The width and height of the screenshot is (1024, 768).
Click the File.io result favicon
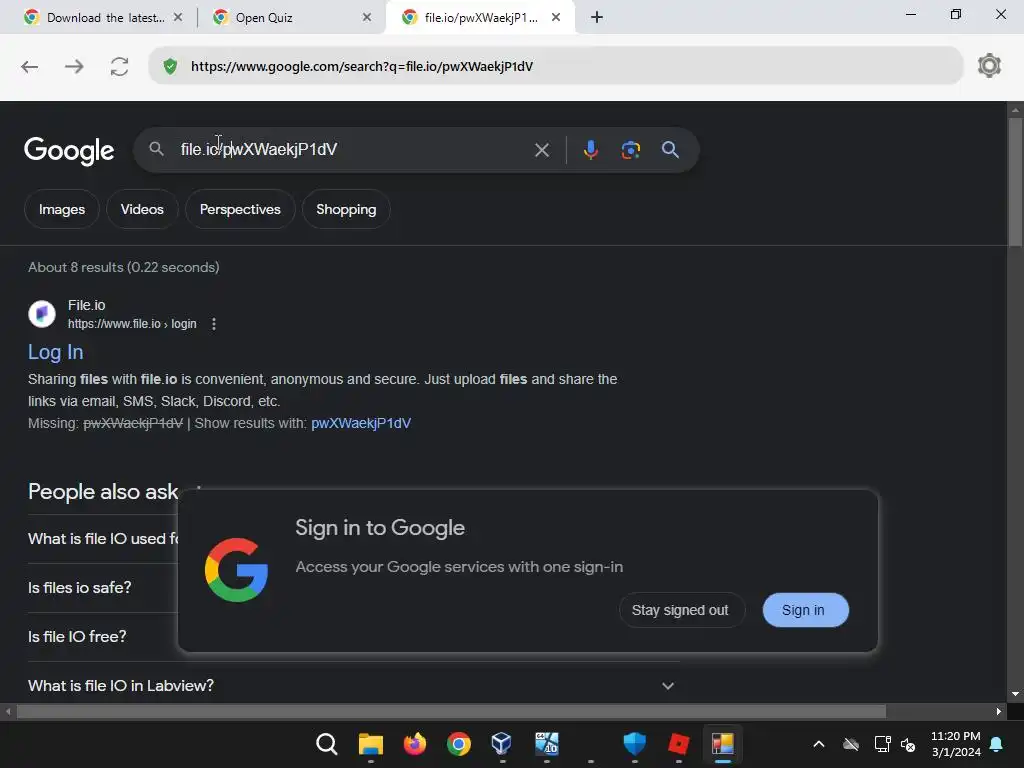(x=42, y=314)
